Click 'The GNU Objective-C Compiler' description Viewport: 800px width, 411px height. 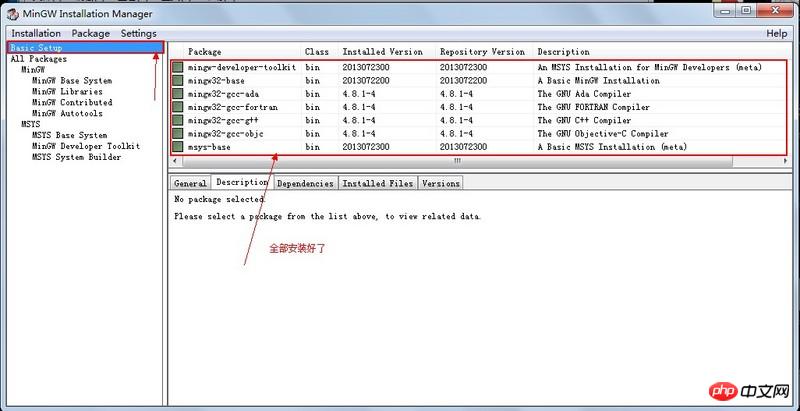603,134
